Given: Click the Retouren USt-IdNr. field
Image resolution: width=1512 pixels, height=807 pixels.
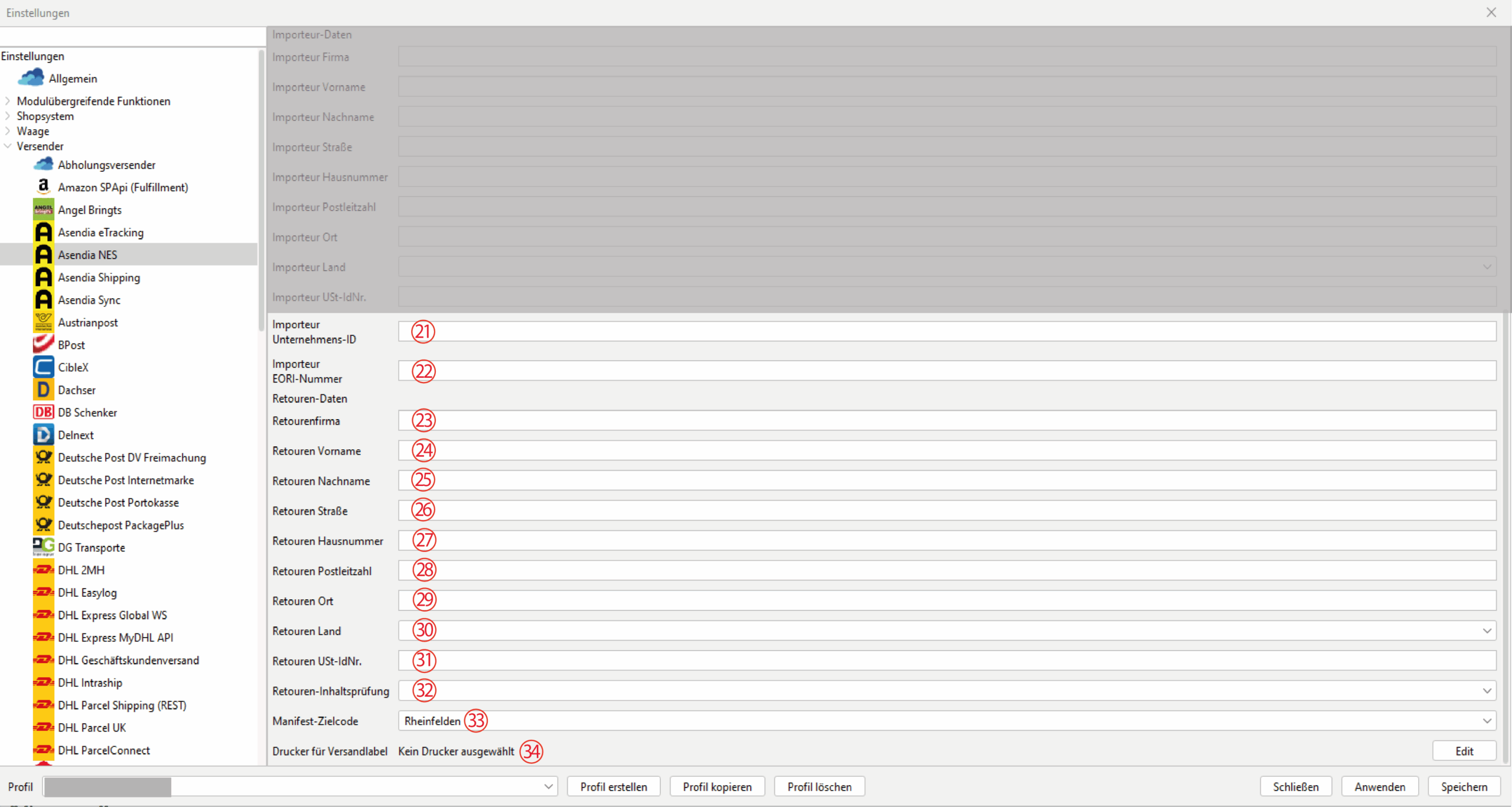Looking at the screenshot, I should (x=947, y=661).
